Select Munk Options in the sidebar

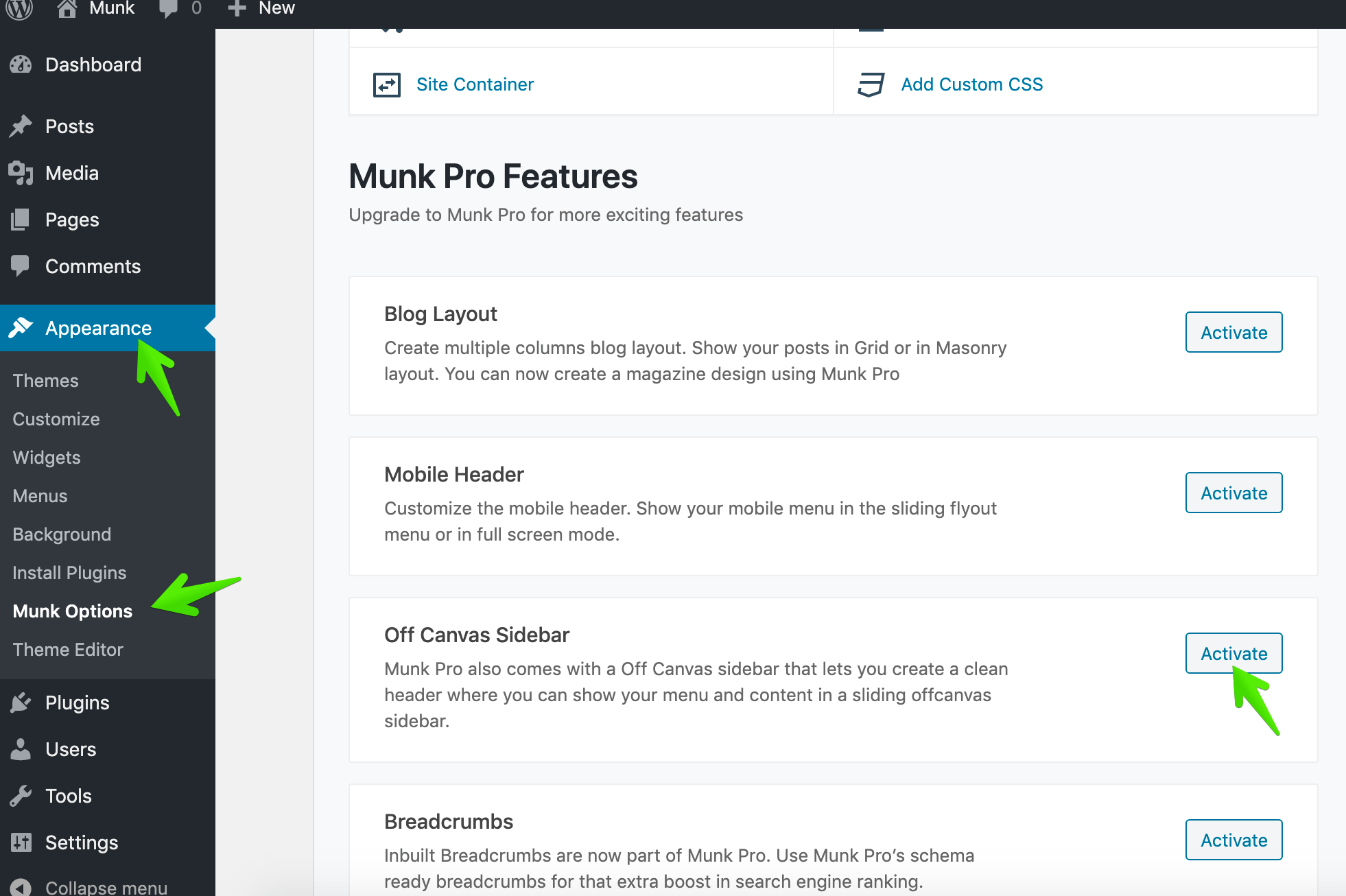pyautogui.click(x=73, y=611)
